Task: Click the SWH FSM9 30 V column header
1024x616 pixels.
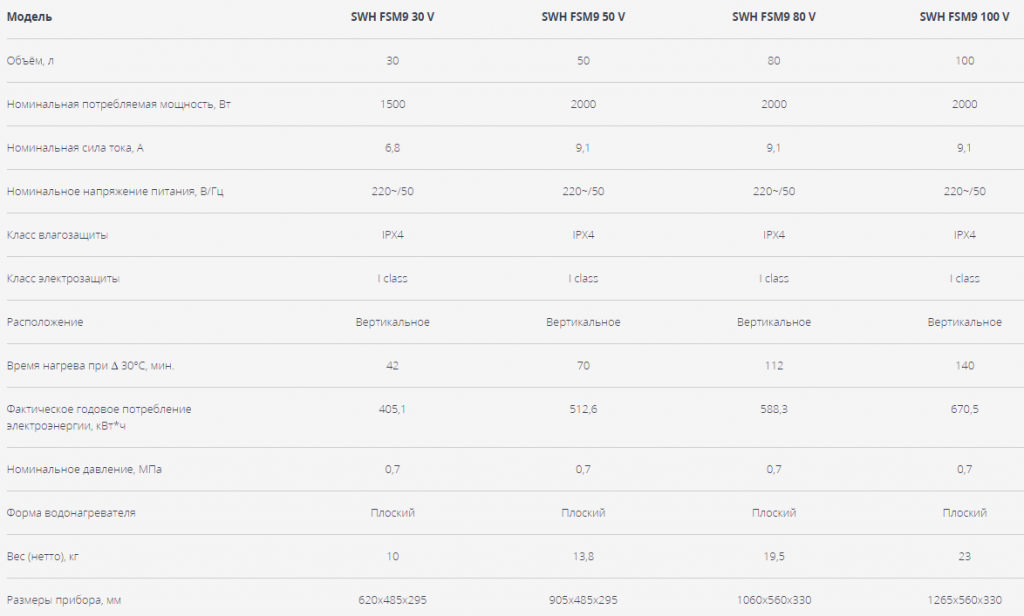Action: [392, 17]
